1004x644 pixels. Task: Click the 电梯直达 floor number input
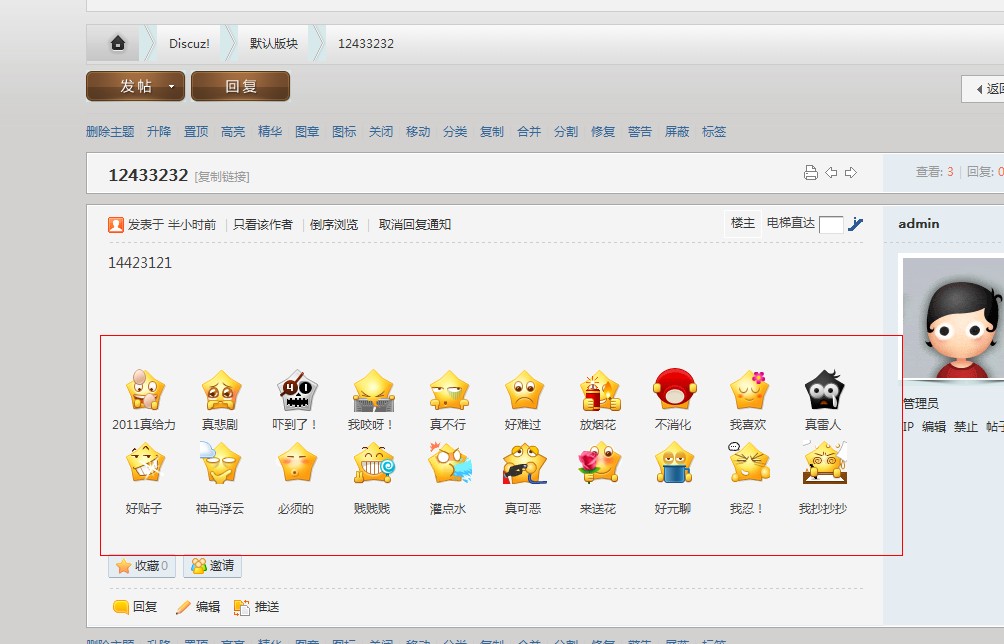tap(831, 225)
